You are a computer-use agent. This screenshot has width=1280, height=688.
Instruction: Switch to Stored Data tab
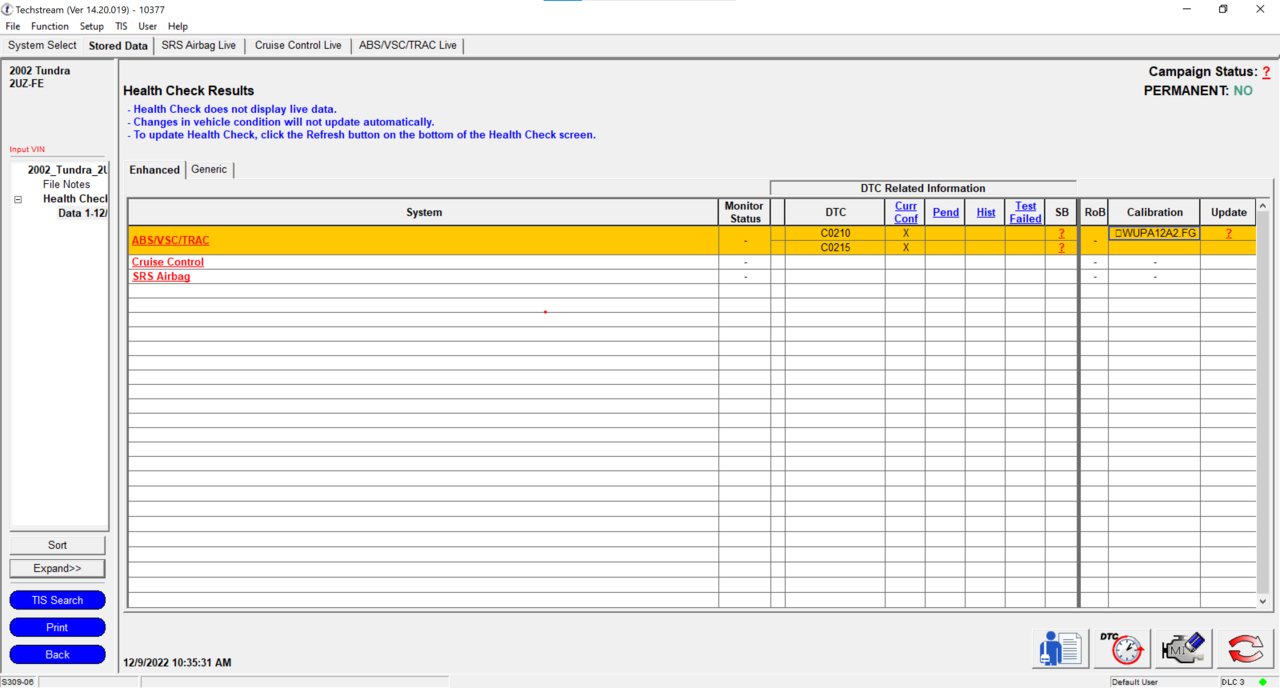pyautogui.click(x=118, y=45)
